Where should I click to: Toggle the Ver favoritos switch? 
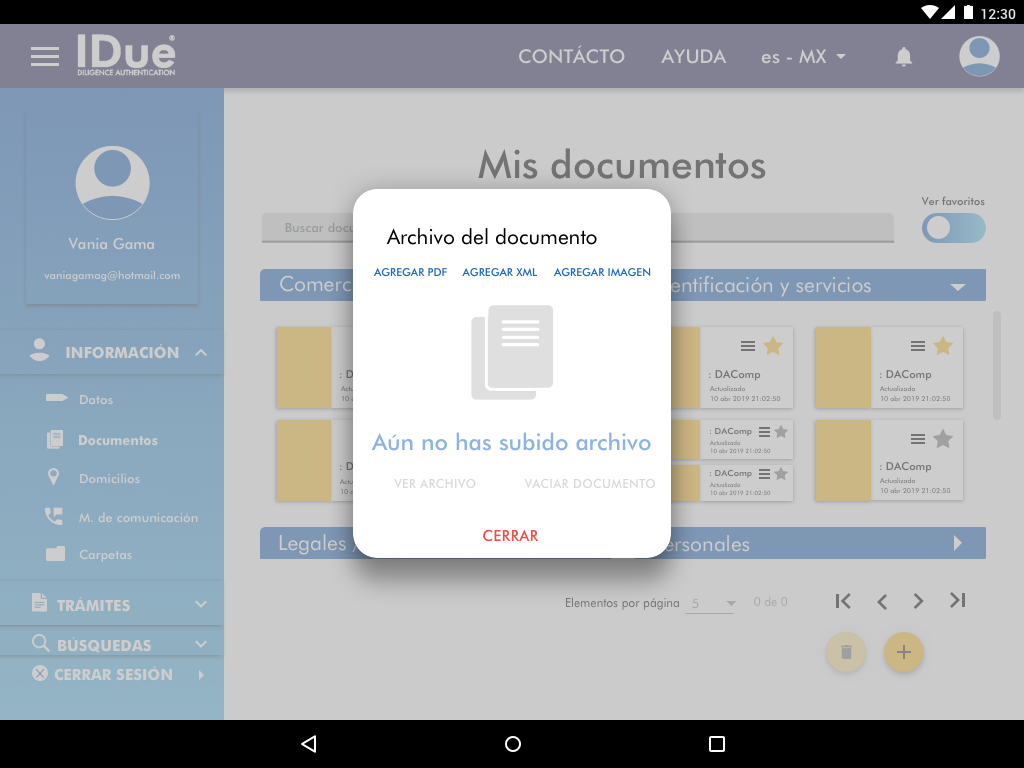[953, 228]
